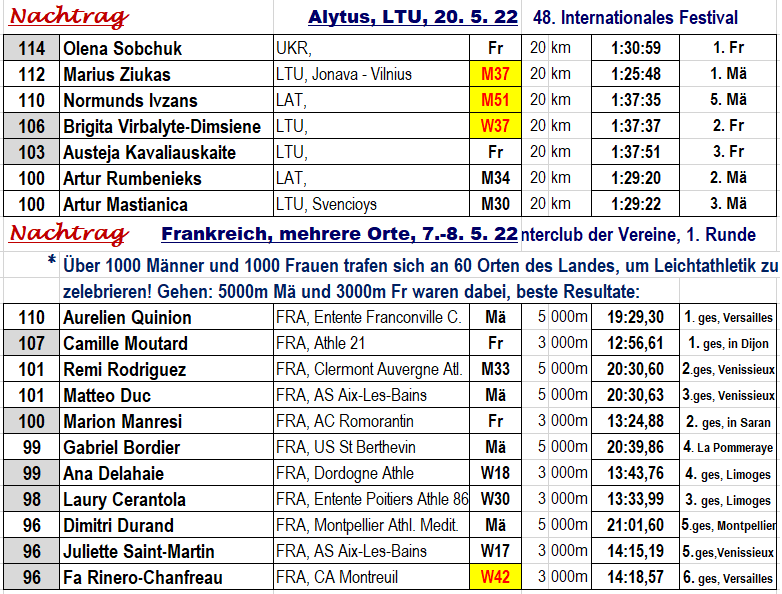Select the time cell '13:24,88'
The height and width of the screenshot is (594, 782).
click(635, 421)
